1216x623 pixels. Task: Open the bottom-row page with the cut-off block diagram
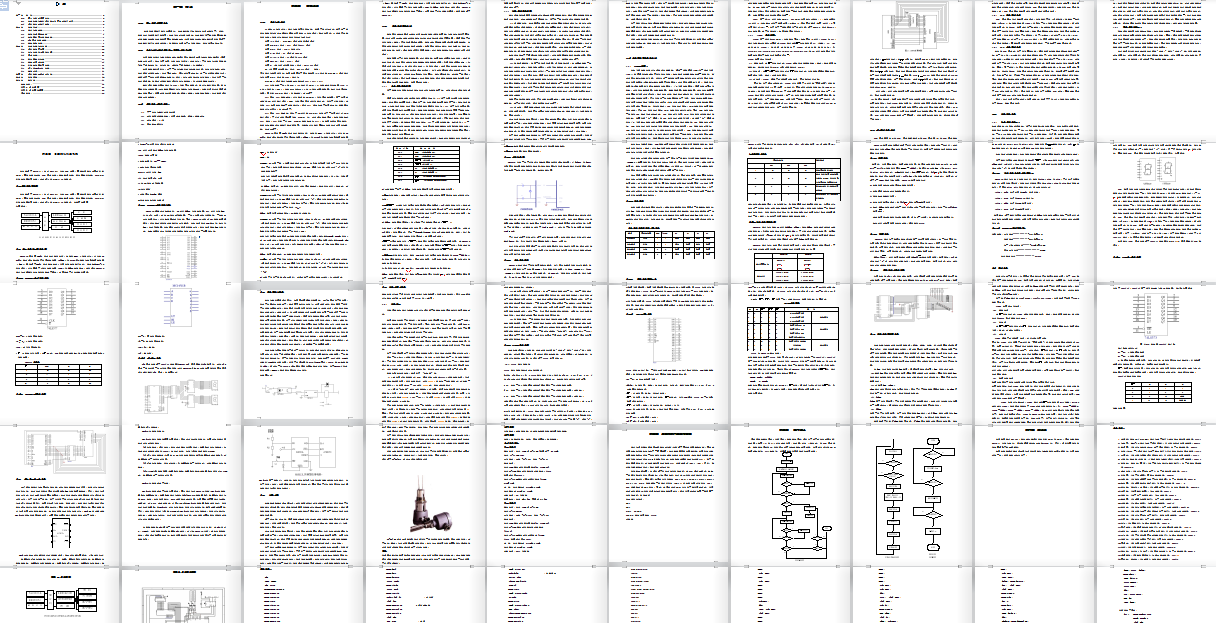click(60, 595)
